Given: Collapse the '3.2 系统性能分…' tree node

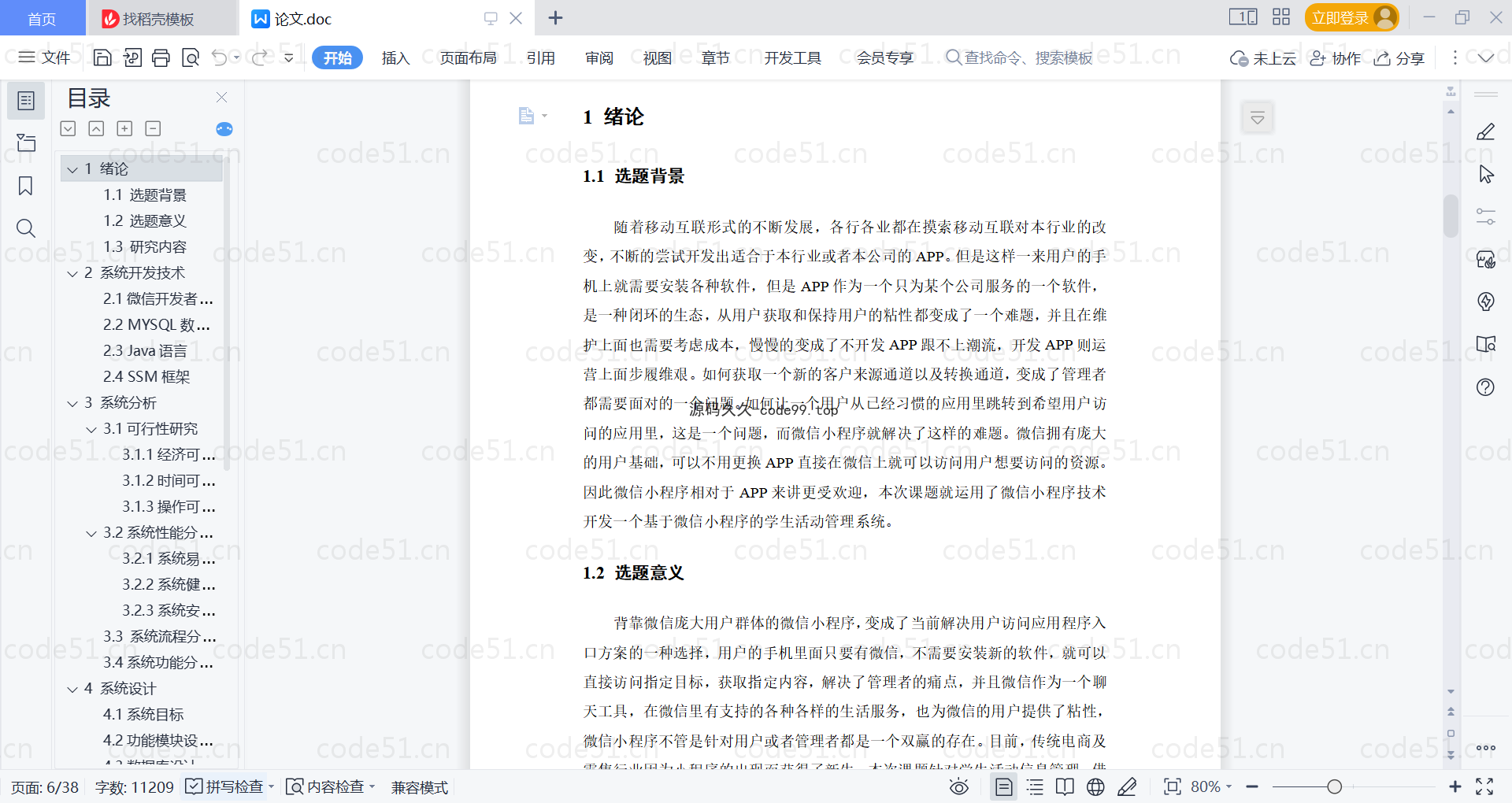Looking at the screenshot, I should point(91,533).
